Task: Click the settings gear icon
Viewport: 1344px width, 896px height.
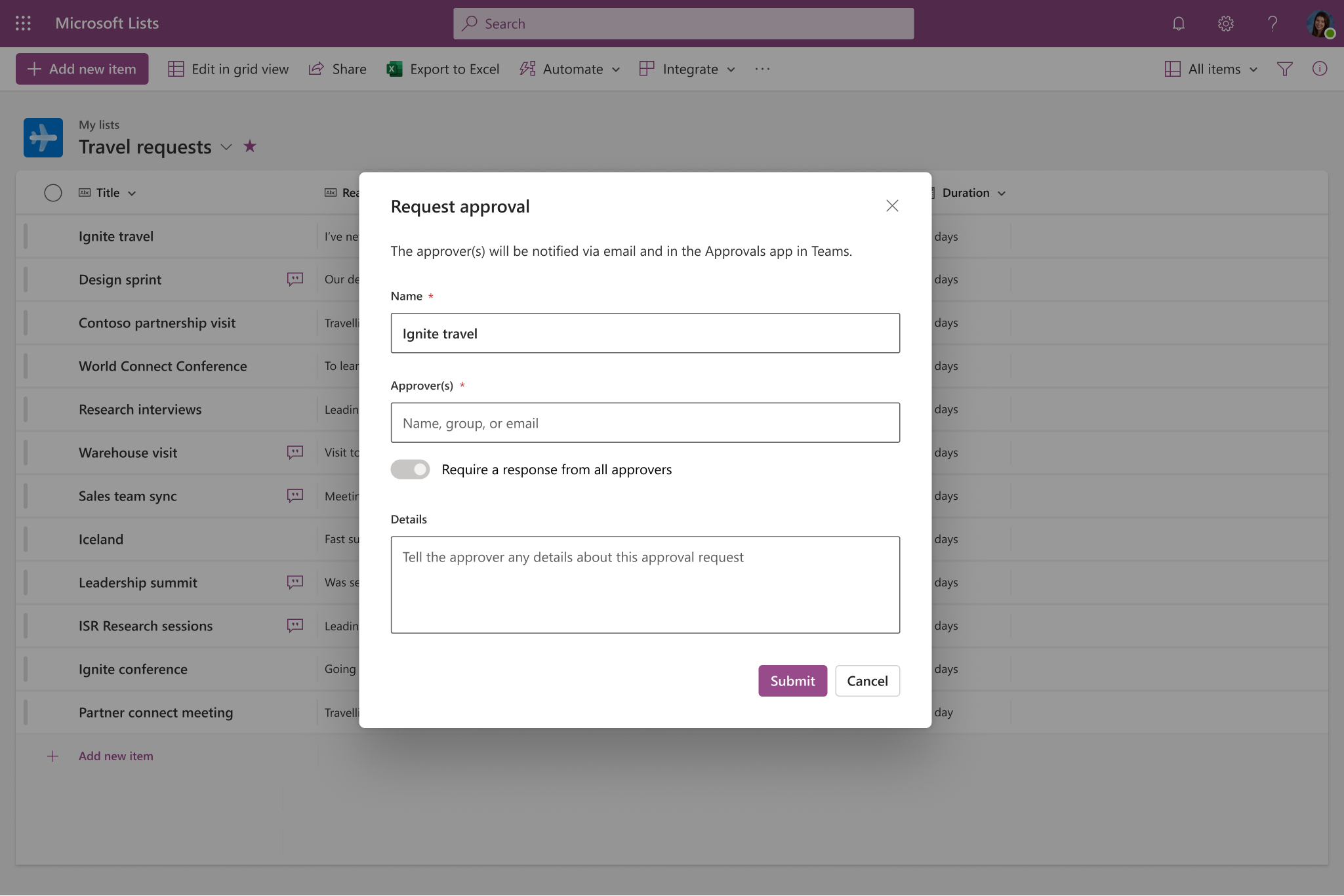Action: tap(1226, 23)
